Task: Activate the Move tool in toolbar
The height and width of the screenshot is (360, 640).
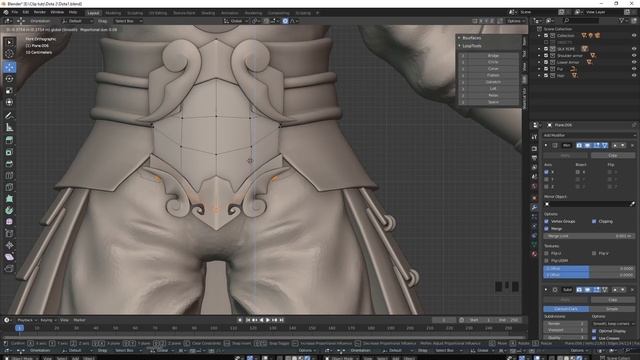Action: coord(9,67)
